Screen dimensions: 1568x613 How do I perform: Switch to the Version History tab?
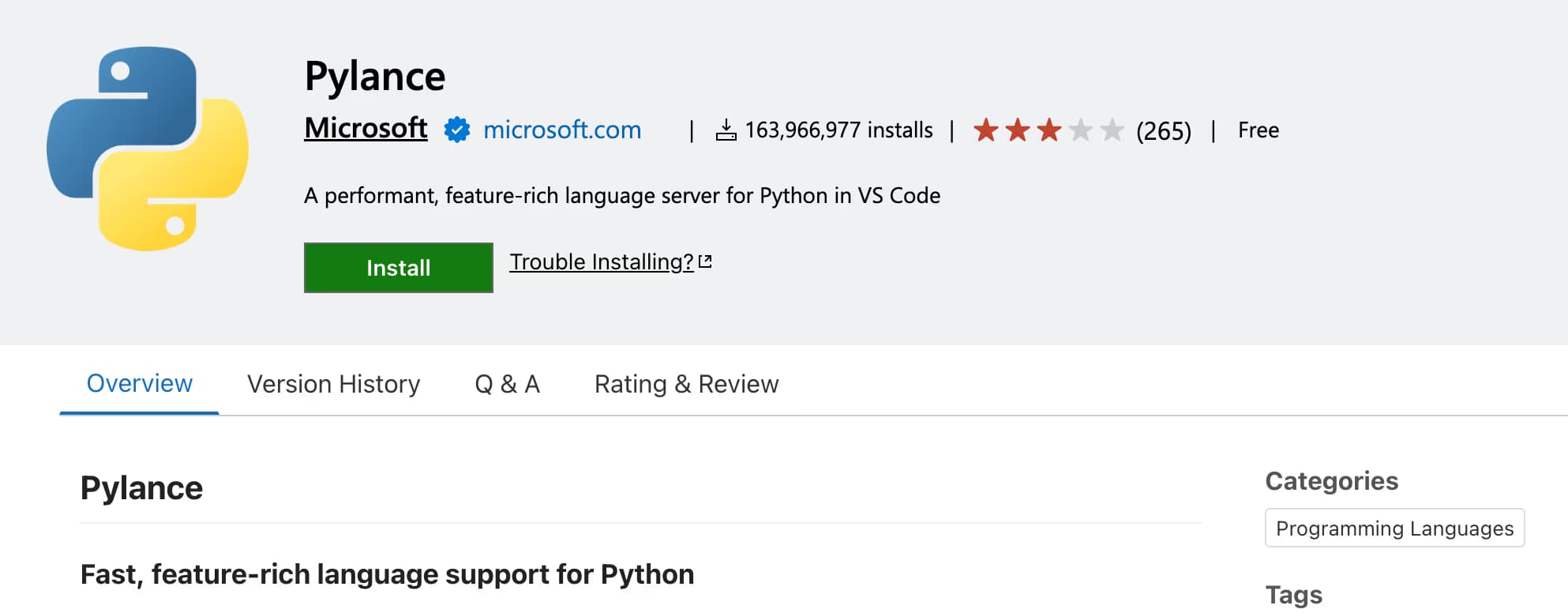coord(333,384)
